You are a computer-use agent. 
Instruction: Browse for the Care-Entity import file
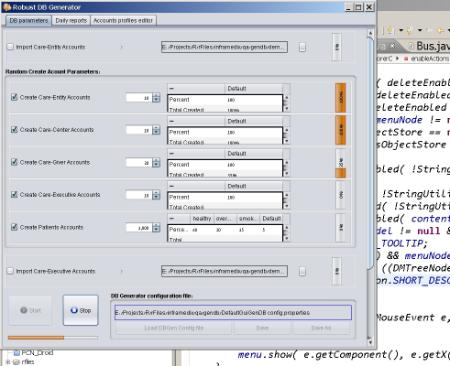point(302,47)
